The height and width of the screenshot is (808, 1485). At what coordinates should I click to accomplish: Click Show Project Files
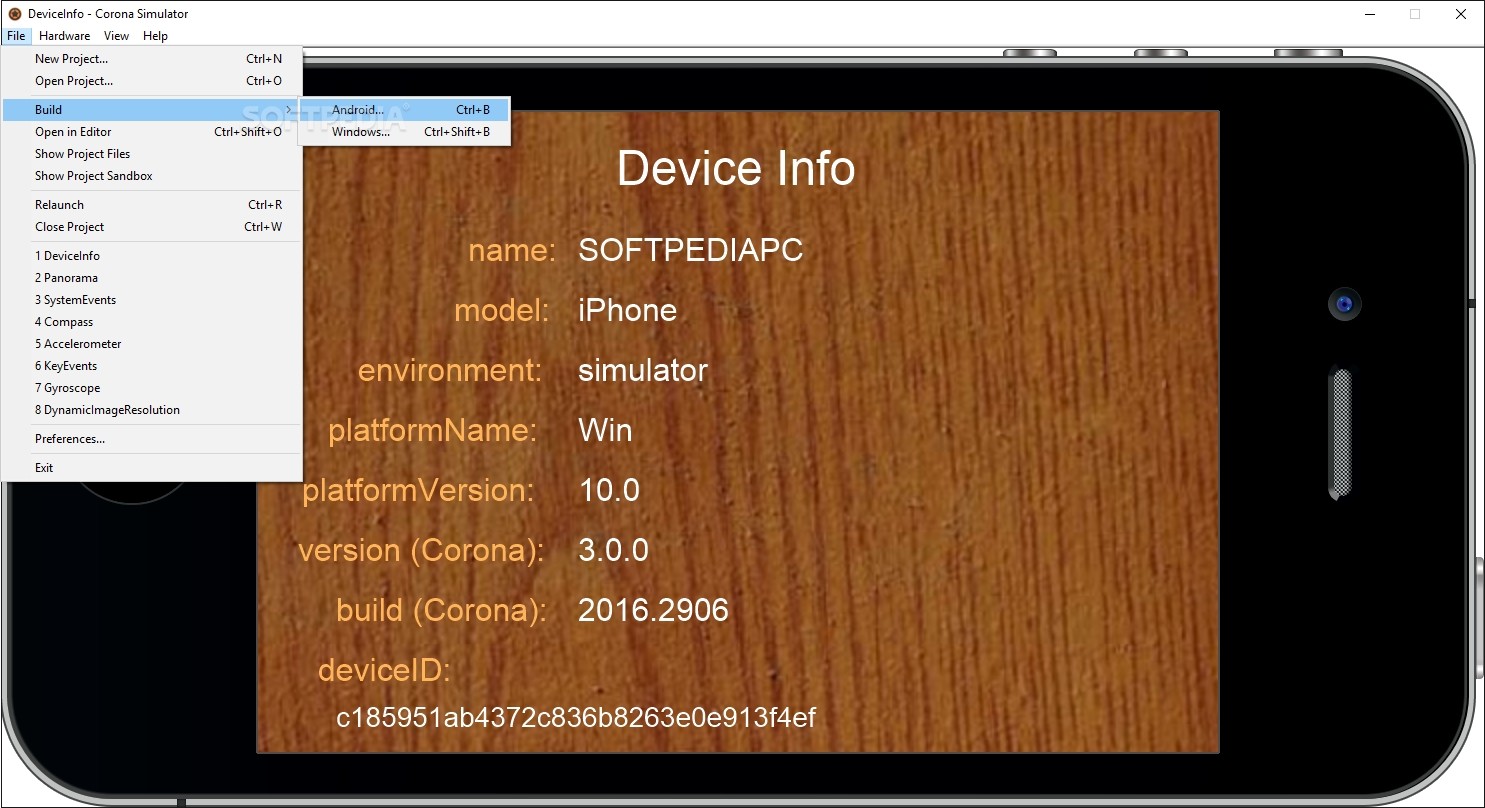coord(151,154)
